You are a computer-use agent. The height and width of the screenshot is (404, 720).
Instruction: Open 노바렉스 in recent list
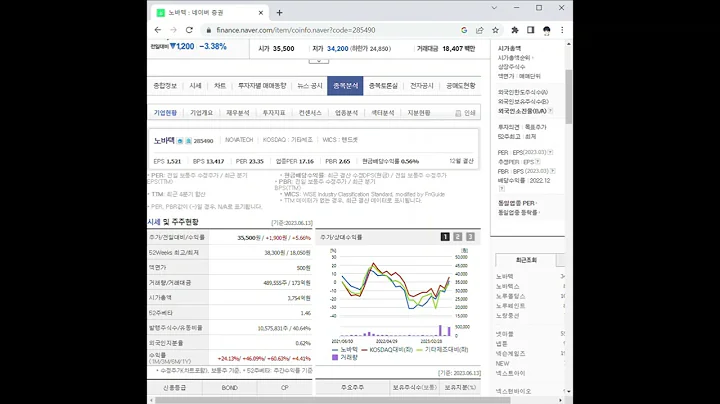507,286
